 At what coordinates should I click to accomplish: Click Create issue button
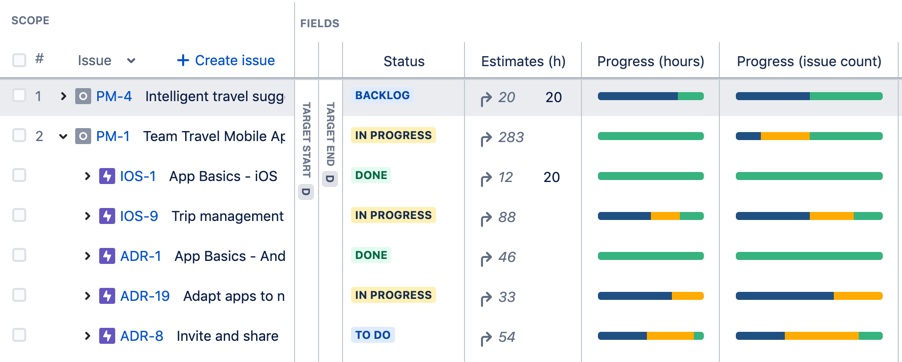tap(226, 60)
